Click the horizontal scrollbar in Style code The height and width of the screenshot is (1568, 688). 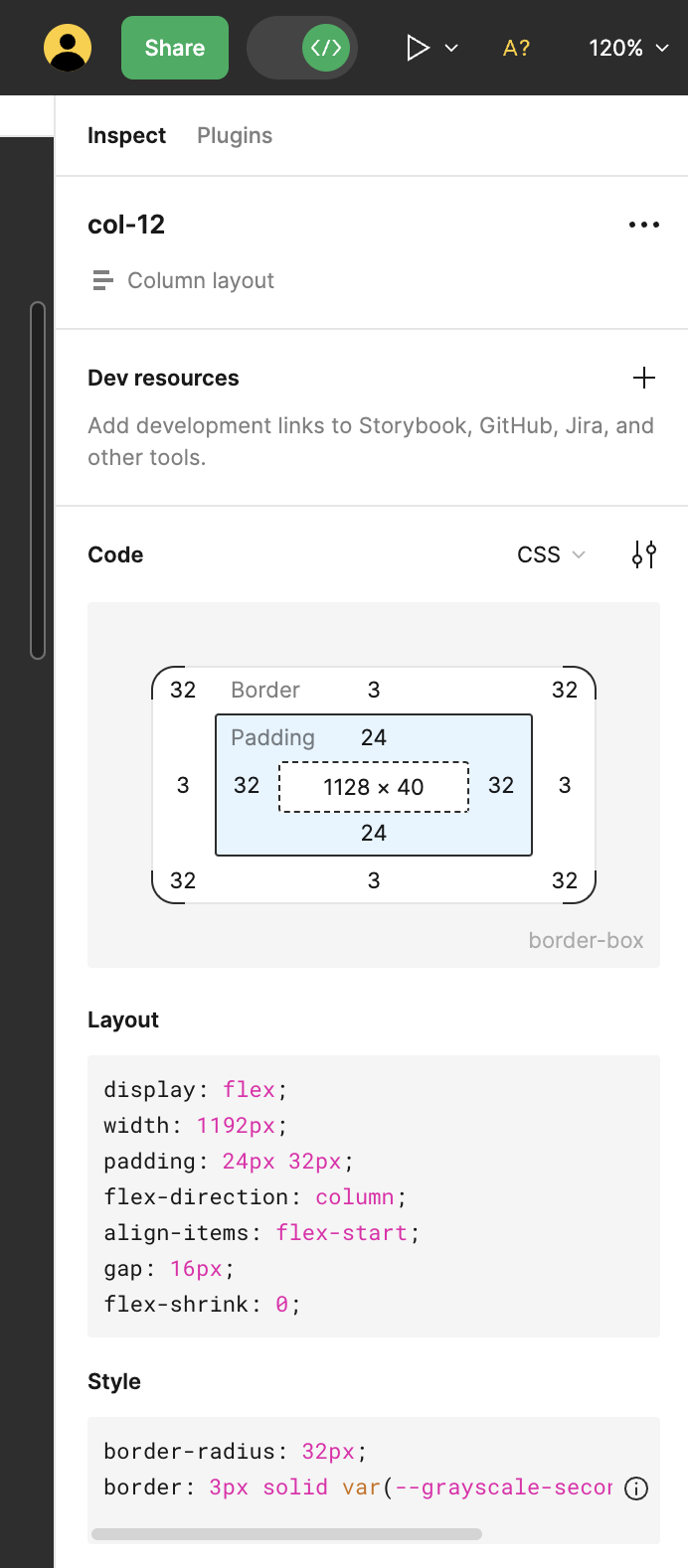pyautogui.click(x=286, y=1534)
